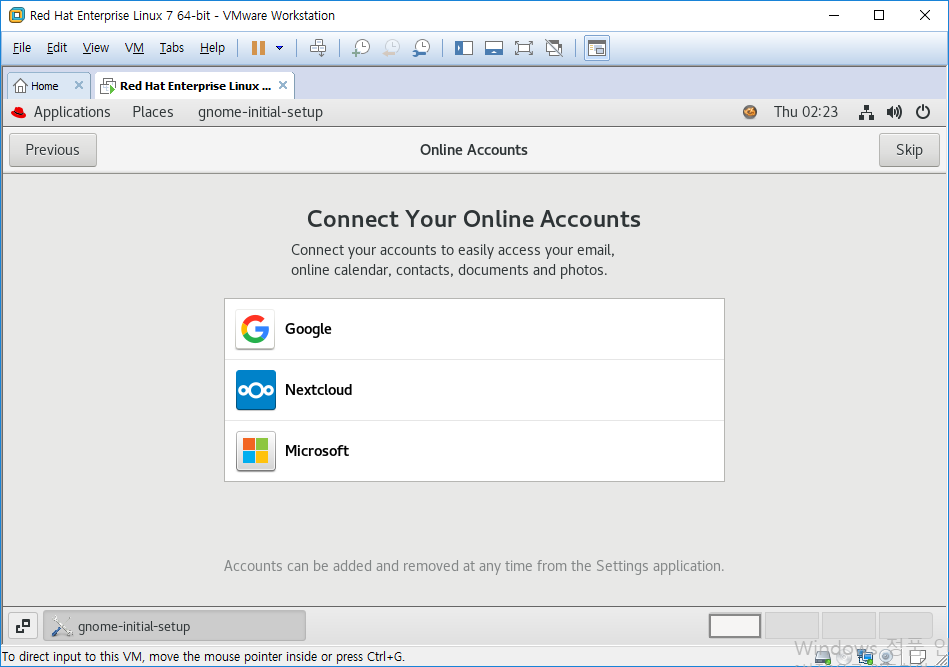This screenshot has height=667, width=949.
Task: Connect a Nextcloud account
Action: pyautogui.click(x=474, y=390)
